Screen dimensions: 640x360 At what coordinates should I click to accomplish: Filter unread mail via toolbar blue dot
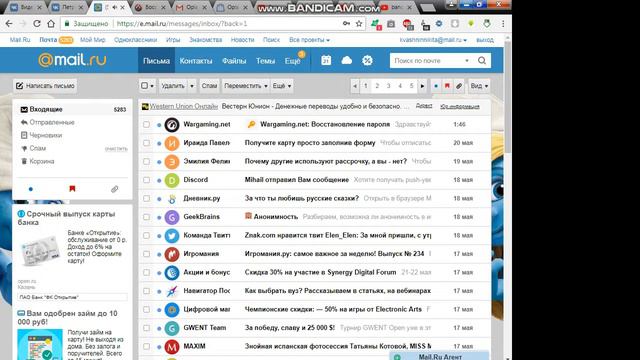click(436, 86)
